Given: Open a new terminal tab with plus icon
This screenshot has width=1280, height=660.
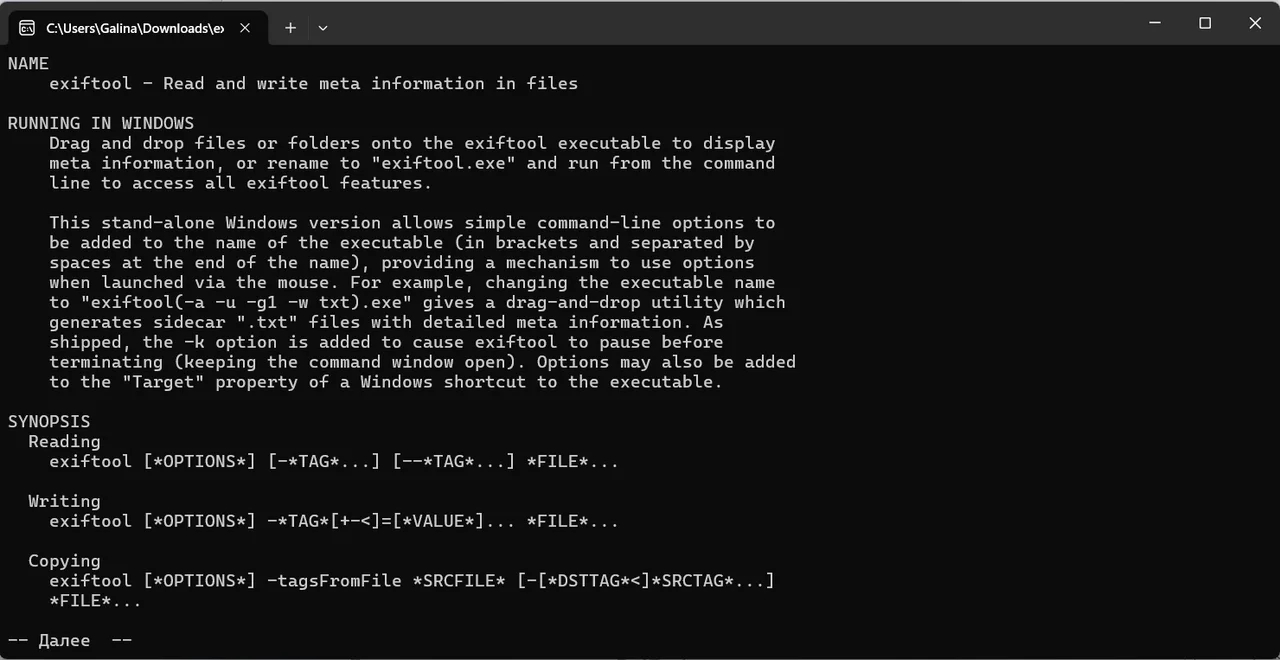Looking at the screenshot, I should pyautogui.click(x=290, y=28).
